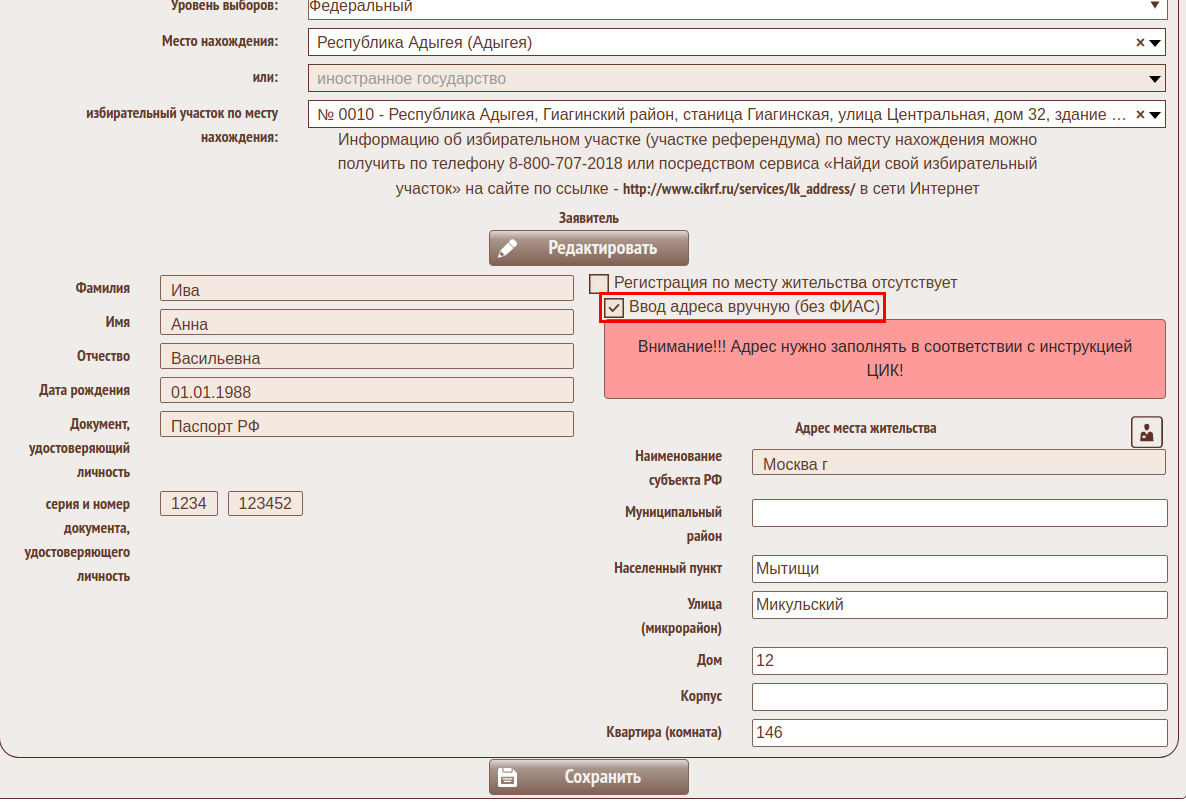
Task: Click the Дом field with value 12
Action: tap(958, 661)
